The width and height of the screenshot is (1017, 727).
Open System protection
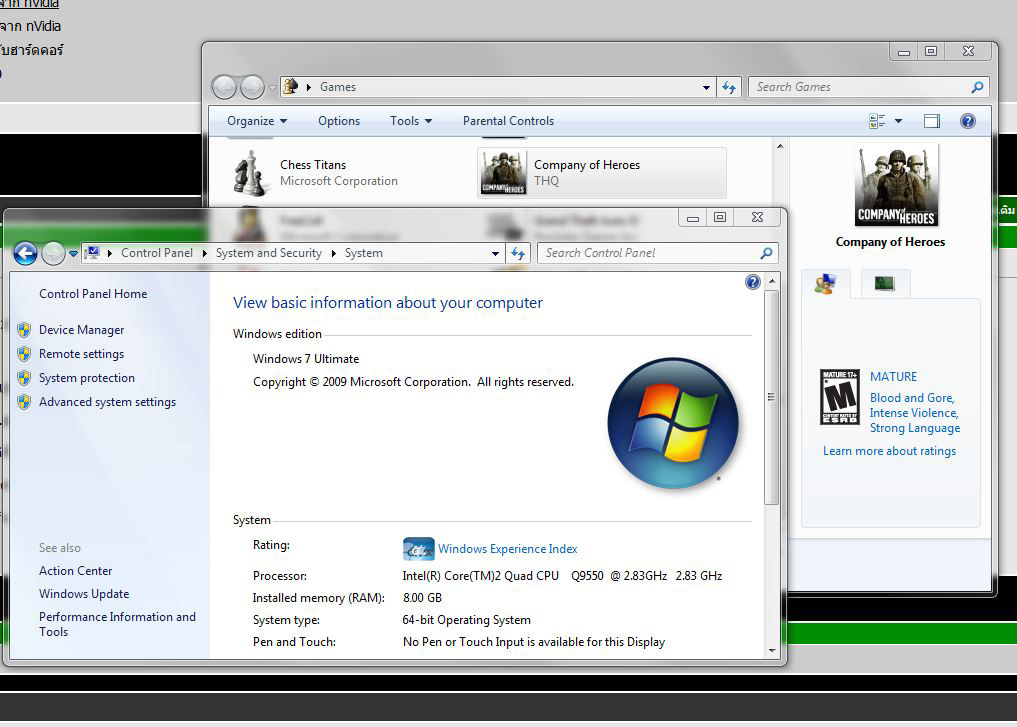(x=87, y=378)
